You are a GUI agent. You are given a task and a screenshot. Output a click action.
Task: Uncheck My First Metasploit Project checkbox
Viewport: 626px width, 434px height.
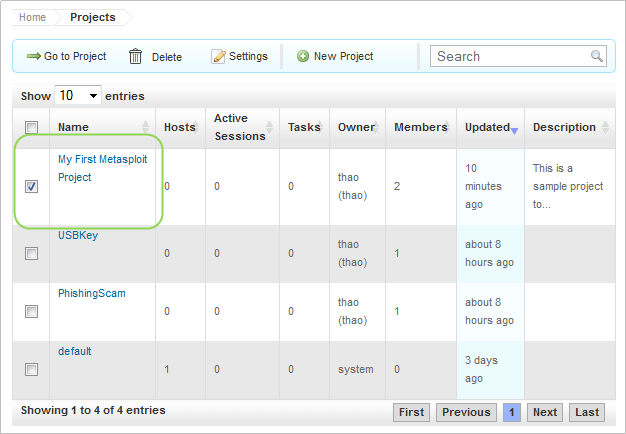point(32,187)
